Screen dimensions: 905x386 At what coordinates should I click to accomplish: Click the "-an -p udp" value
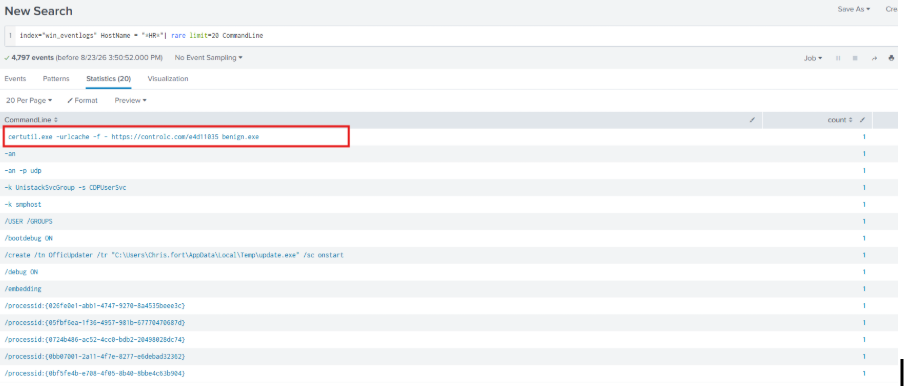tap(23, 171)
